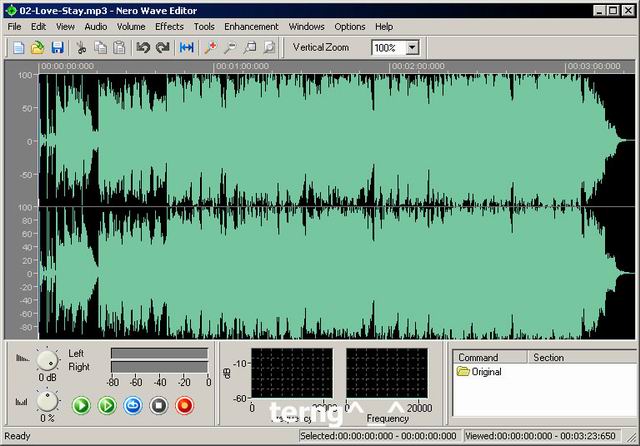Click the small bars icon beside 0 % knob
The height and width of the screenshot is (446, 640).
click(21, 402)
